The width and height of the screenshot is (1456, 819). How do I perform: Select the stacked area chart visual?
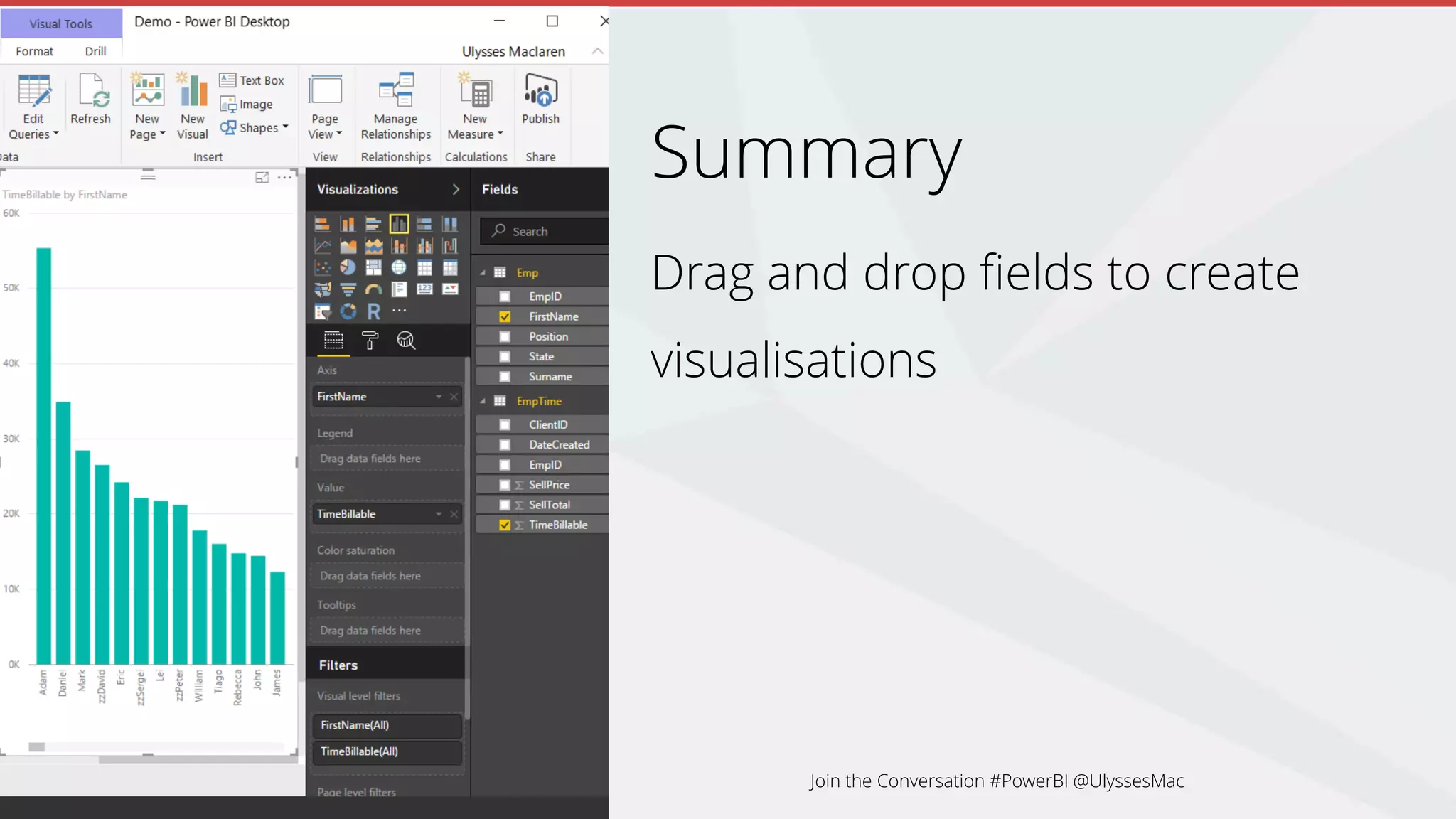pyautogui.click(x=373, y=246)
